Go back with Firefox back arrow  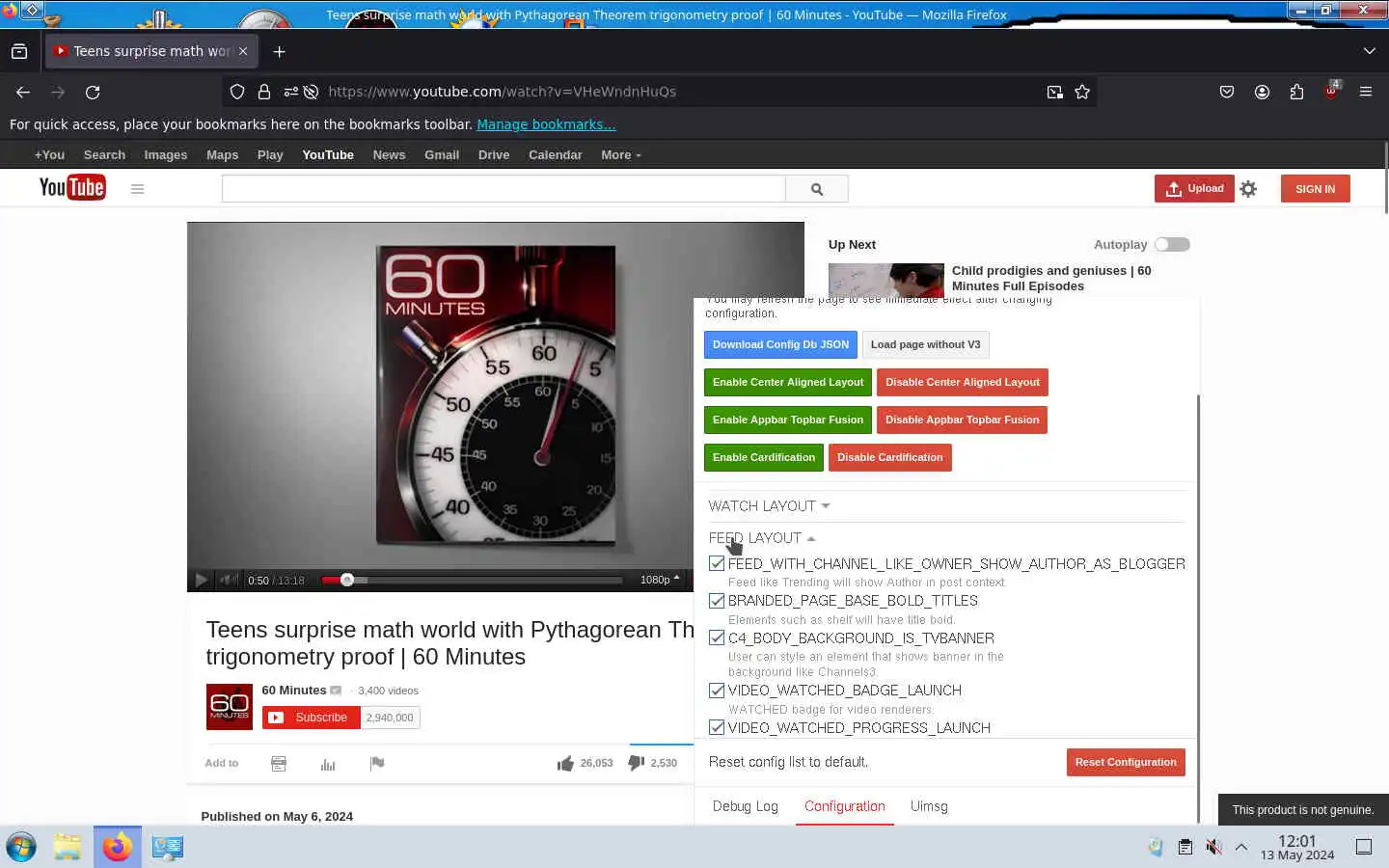[23, 92]
